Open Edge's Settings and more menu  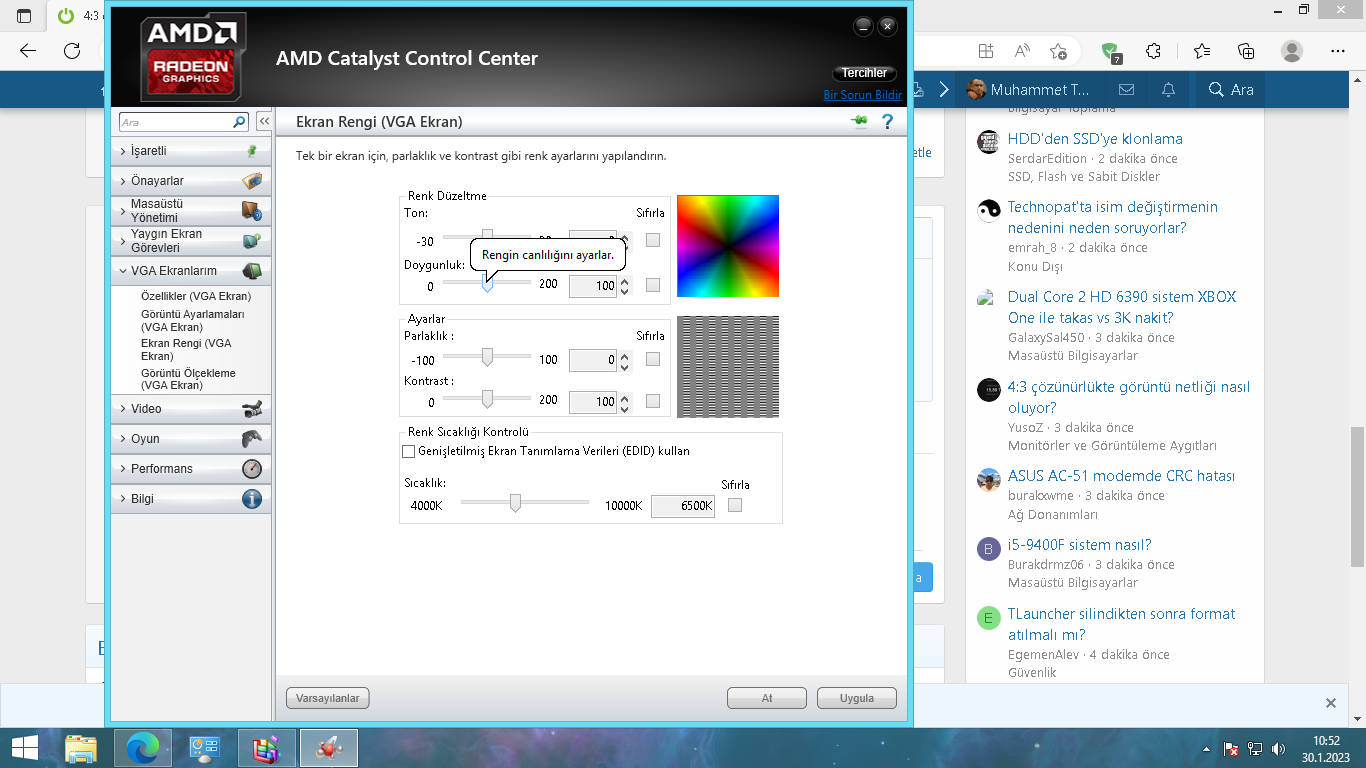pyautogui.click(x=1339, y=51)
